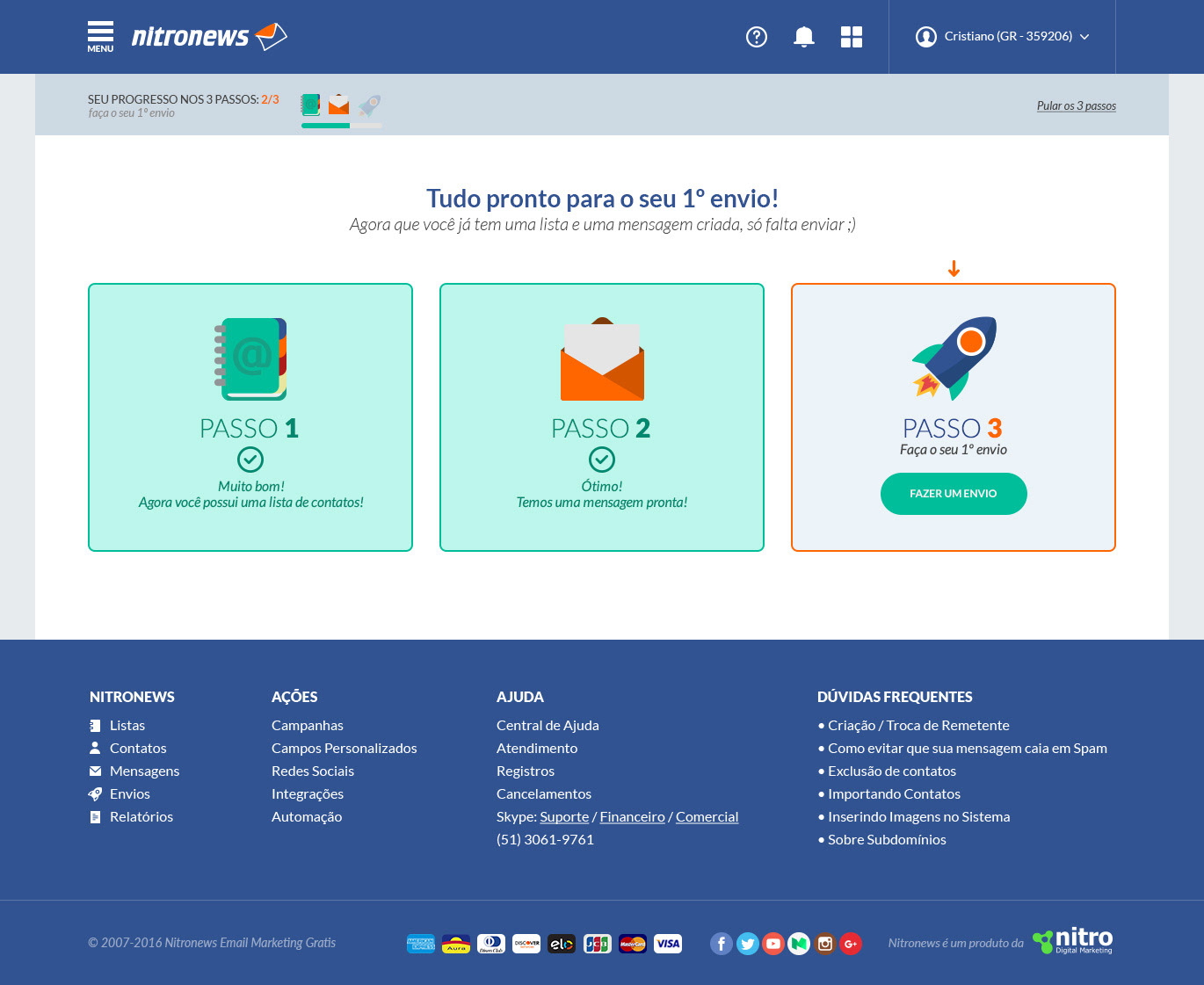This screenshot has width=1204, height=985.
Task: Click Skype Financeiro link
Action: [633, 817]
